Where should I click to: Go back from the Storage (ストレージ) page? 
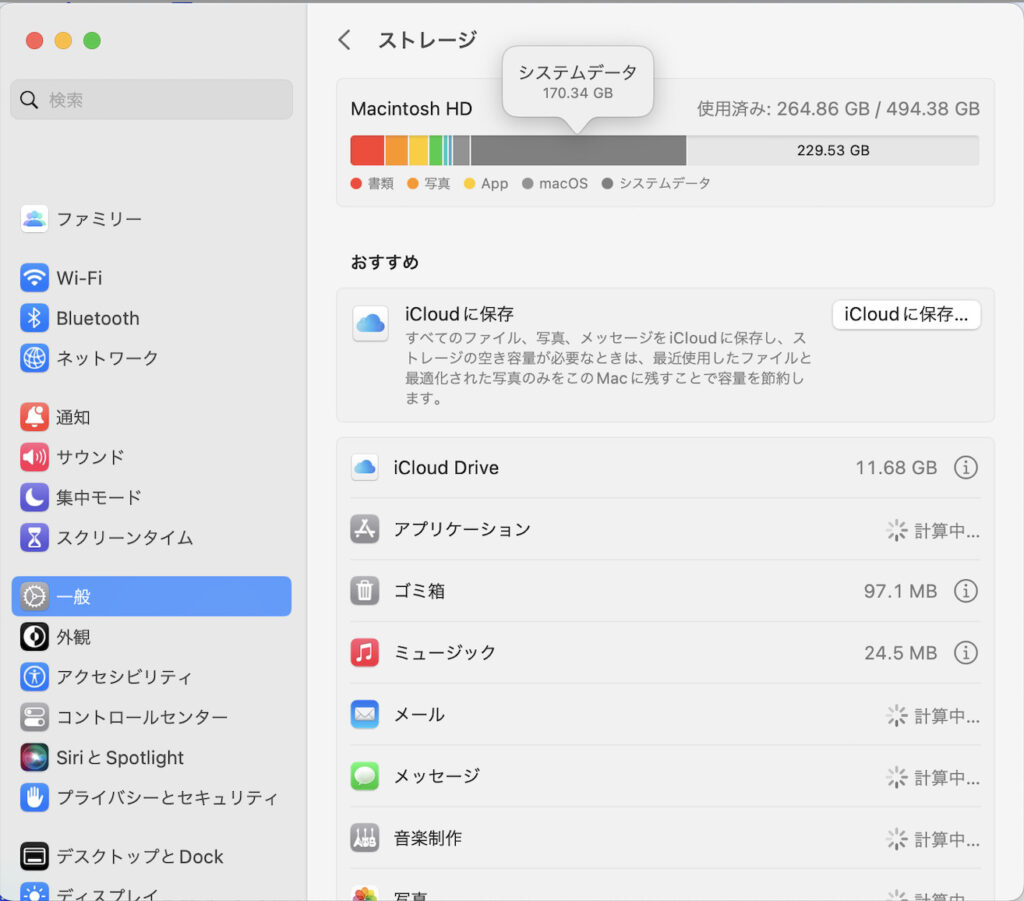[x=345, y=40]
